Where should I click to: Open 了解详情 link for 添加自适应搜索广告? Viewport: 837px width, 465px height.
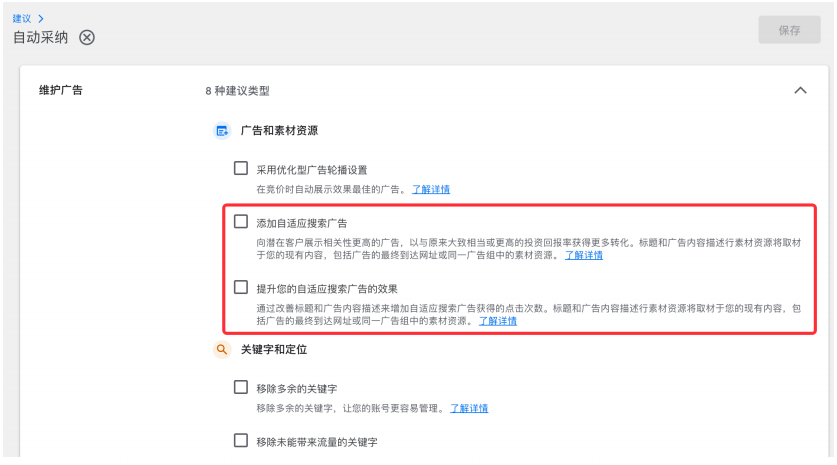(584, 255)
